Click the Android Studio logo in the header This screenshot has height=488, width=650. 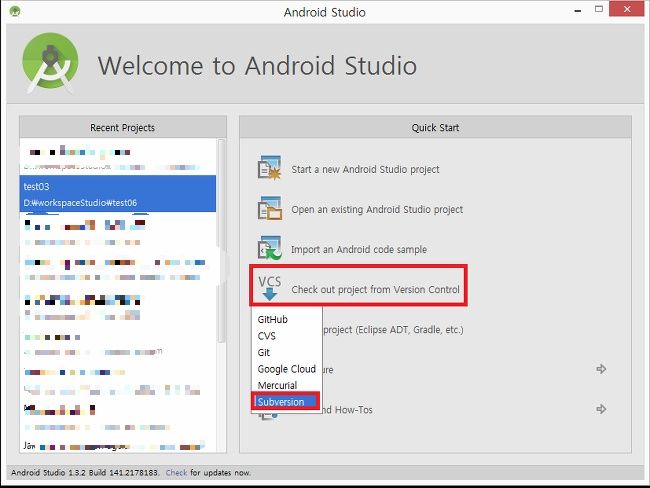point(50,63)
